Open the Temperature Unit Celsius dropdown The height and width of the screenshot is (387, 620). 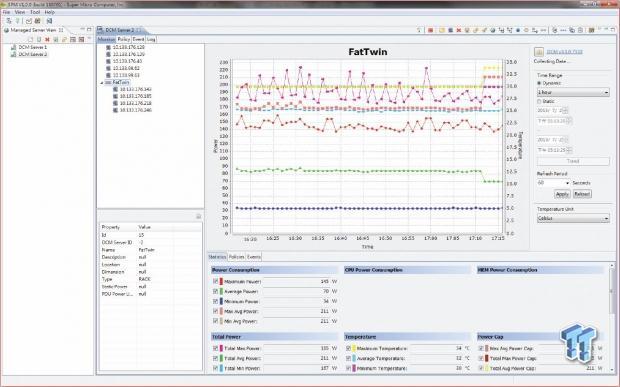[573, 218]
